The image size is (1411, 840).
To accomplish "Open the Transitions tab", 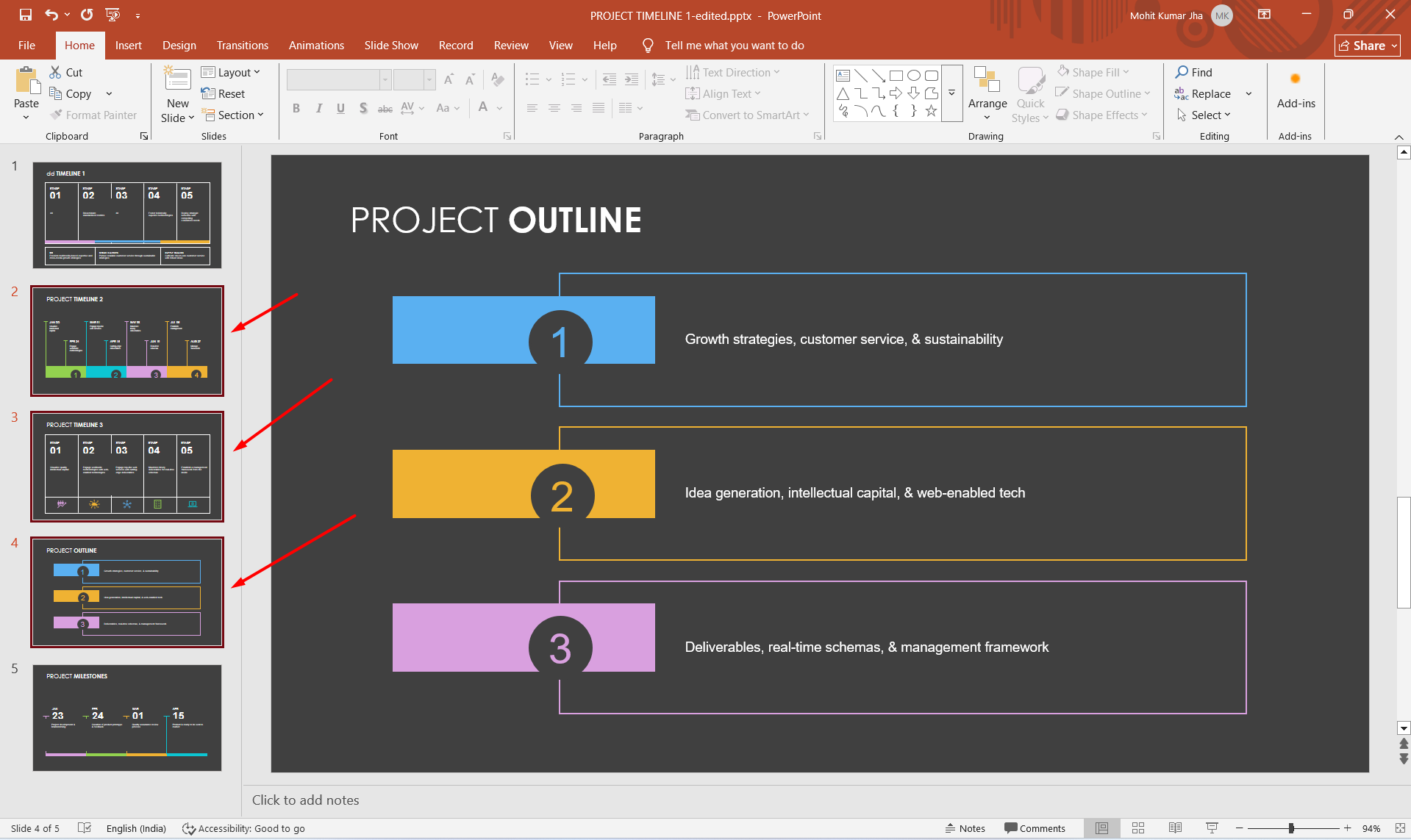I will (x=243, y=45).
